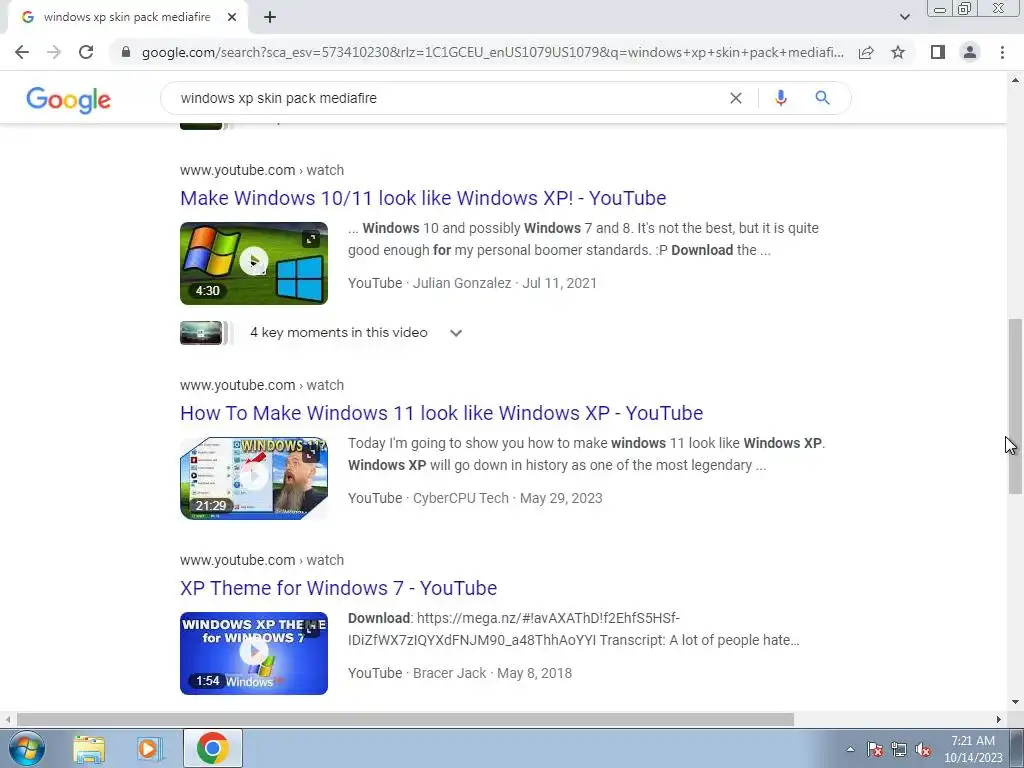This screenshot has height=768, width=1024.
Task: Open the network status tray icon
Action: pos(899,749)
